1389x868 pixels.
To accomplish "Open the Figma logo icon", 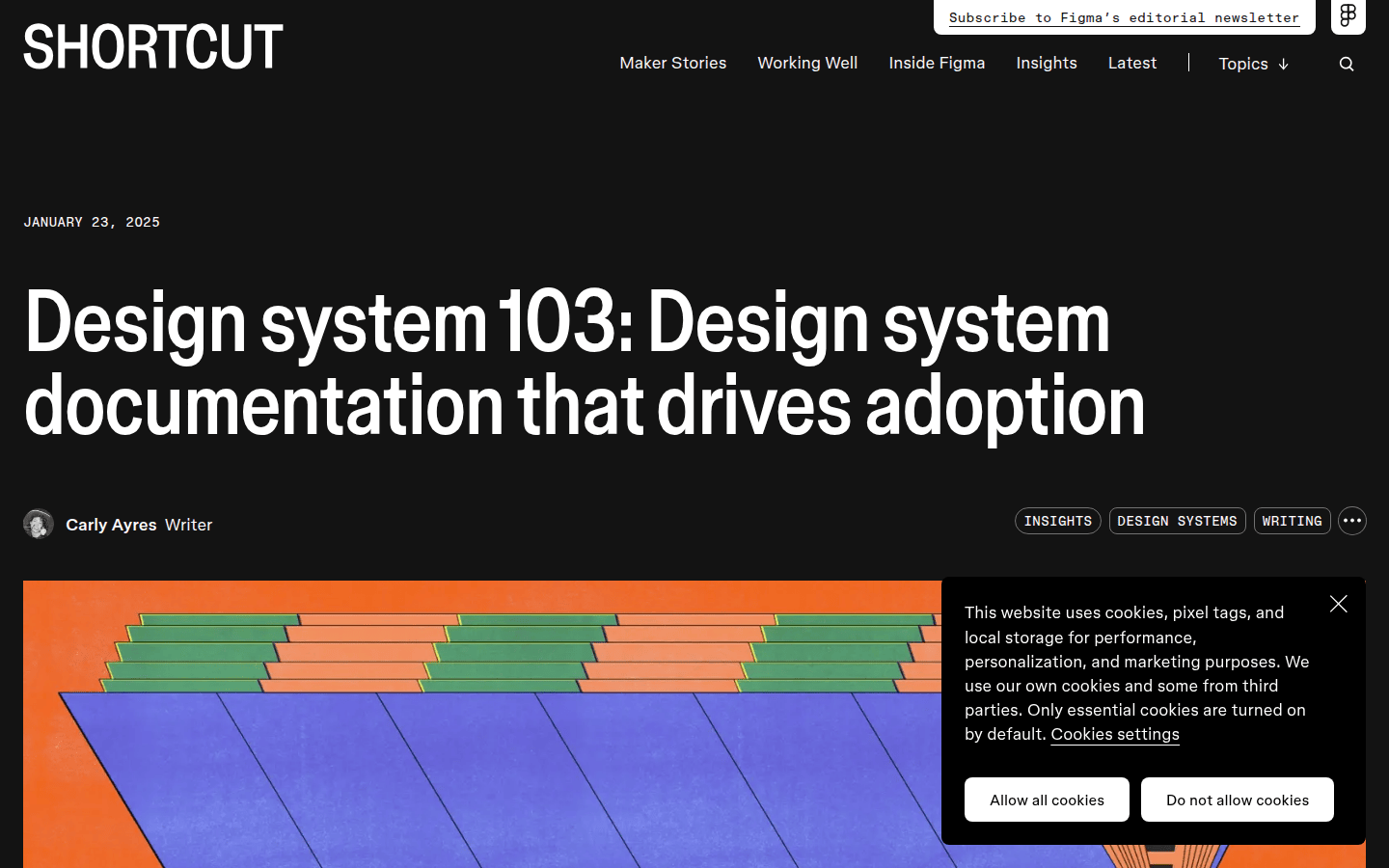I will pyautogui.click(x=1348, y=15).
